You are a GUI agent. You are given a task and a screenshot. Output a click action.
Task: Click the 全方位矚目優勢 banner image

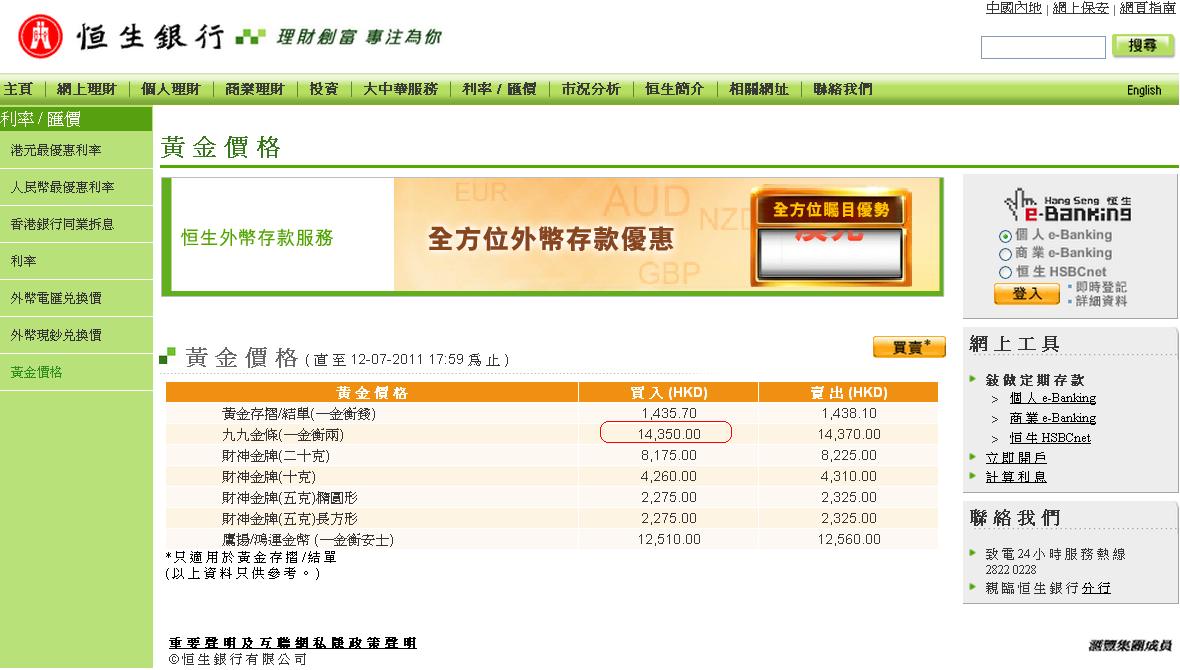[x=830, y=235]
